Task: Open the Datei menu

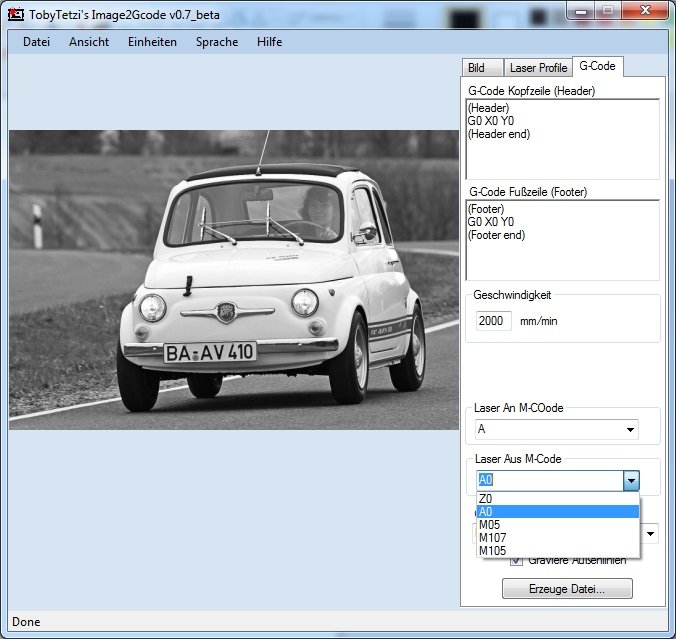Action: pyautogui.click(x=36, y=42)
